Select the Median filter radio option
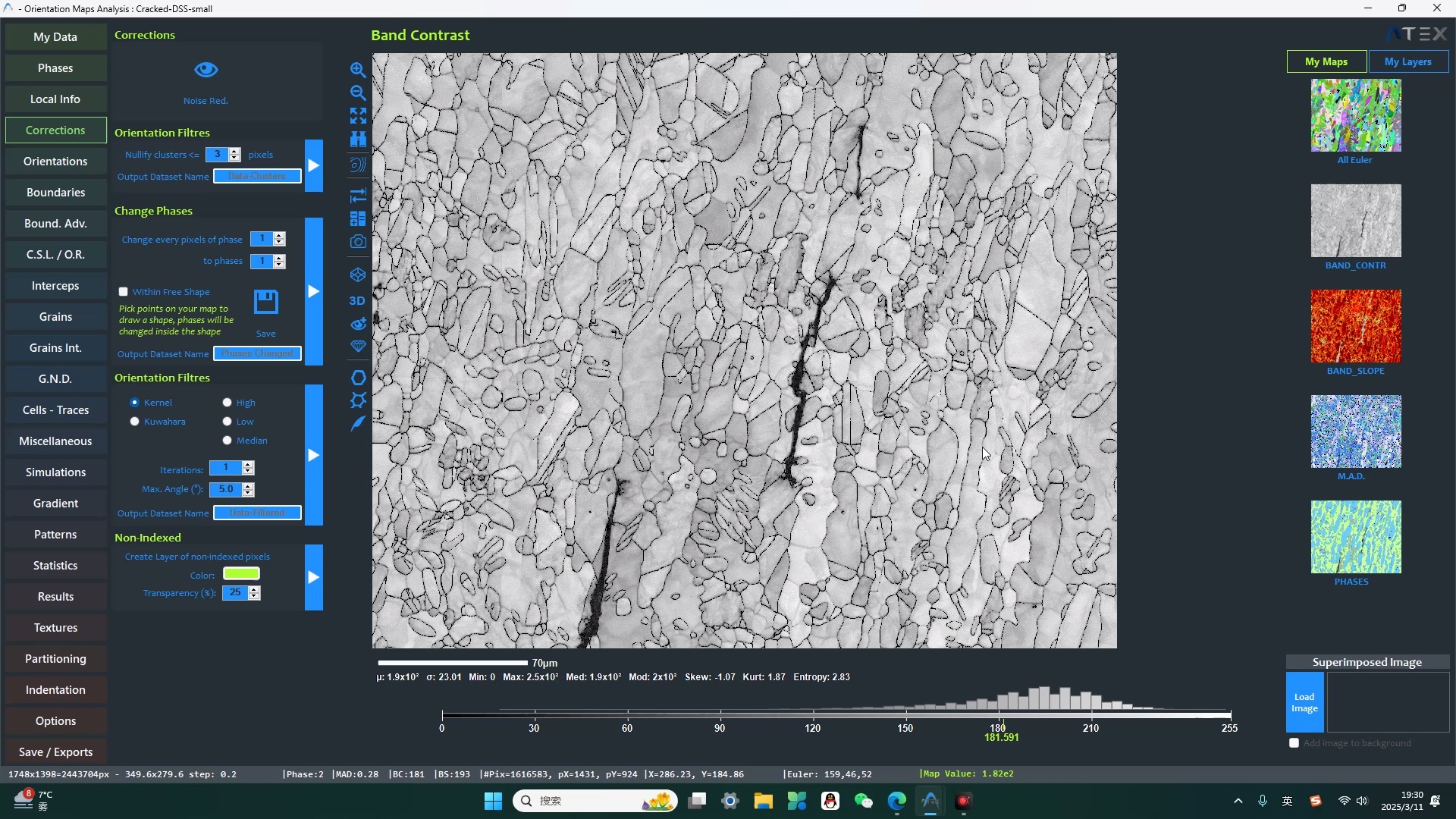Image resolution: width=1456 pixels, height=819 pixels. tap(227, 441)
